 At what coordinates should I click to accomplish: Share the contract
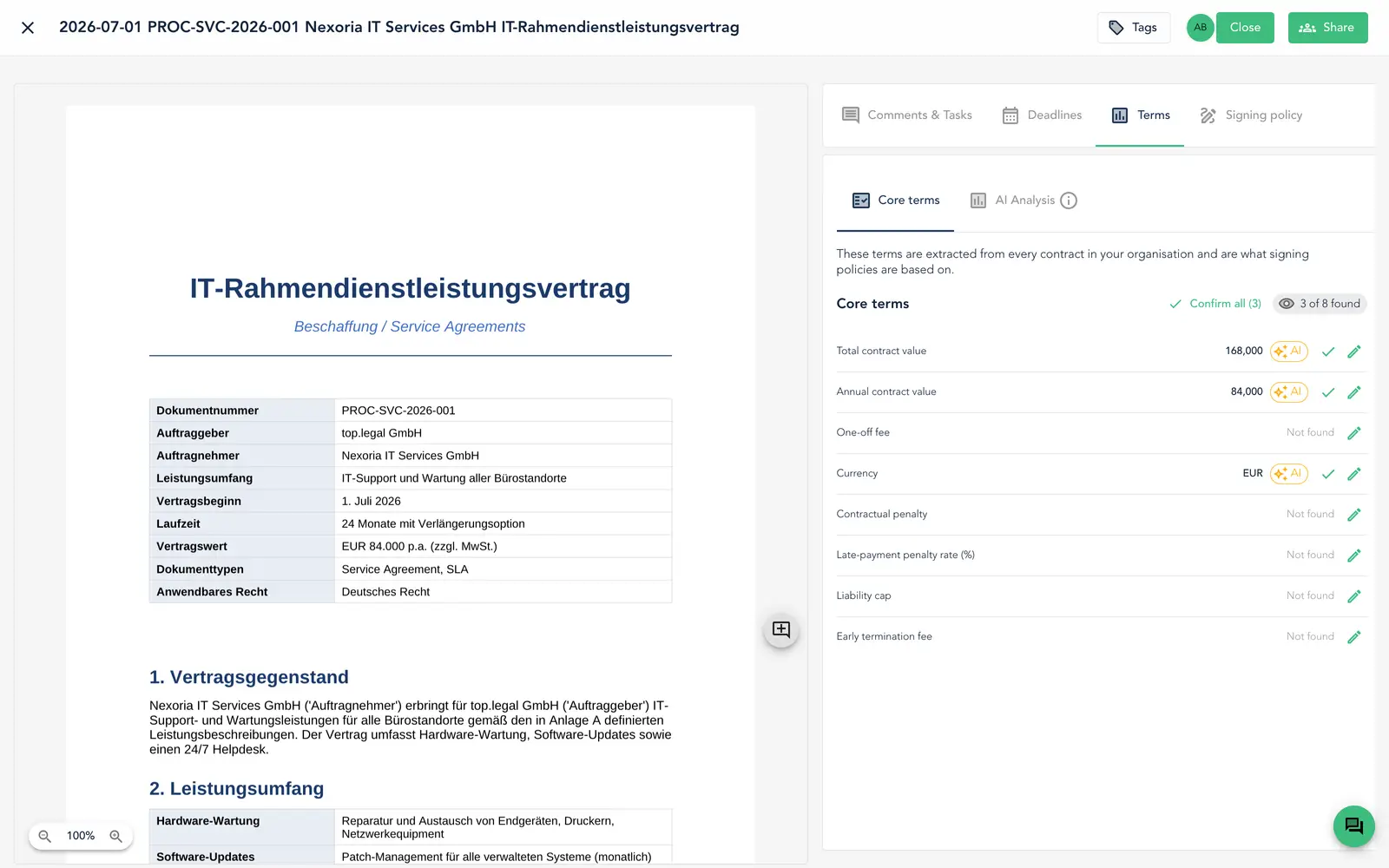1327,28
